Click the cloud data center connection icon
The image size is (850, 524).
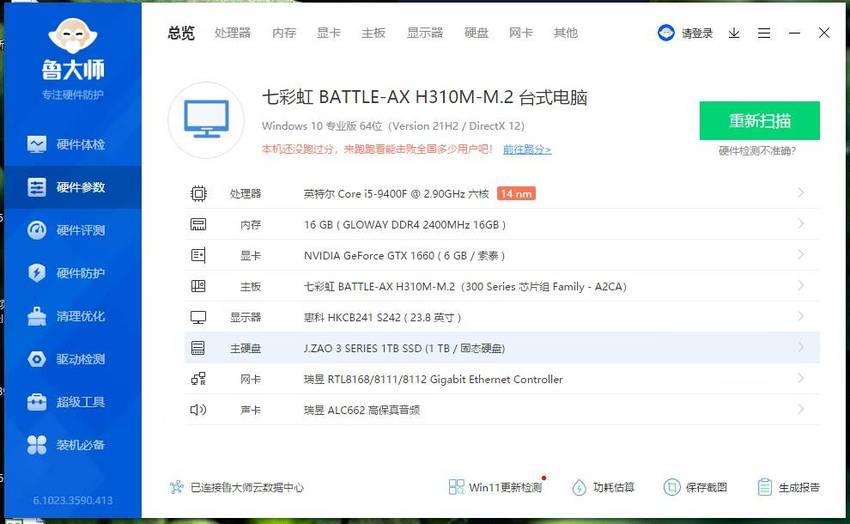177,487
